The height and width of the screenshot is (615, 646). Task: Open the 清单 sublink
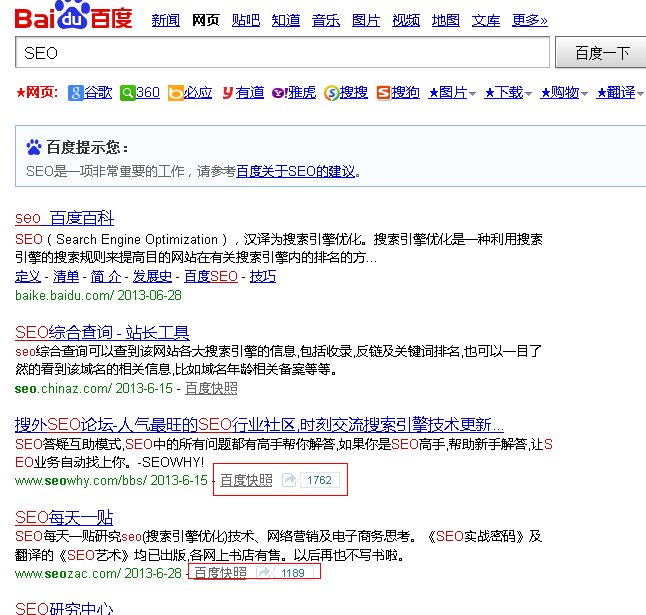pyautogui.click(x=66, y=276)
